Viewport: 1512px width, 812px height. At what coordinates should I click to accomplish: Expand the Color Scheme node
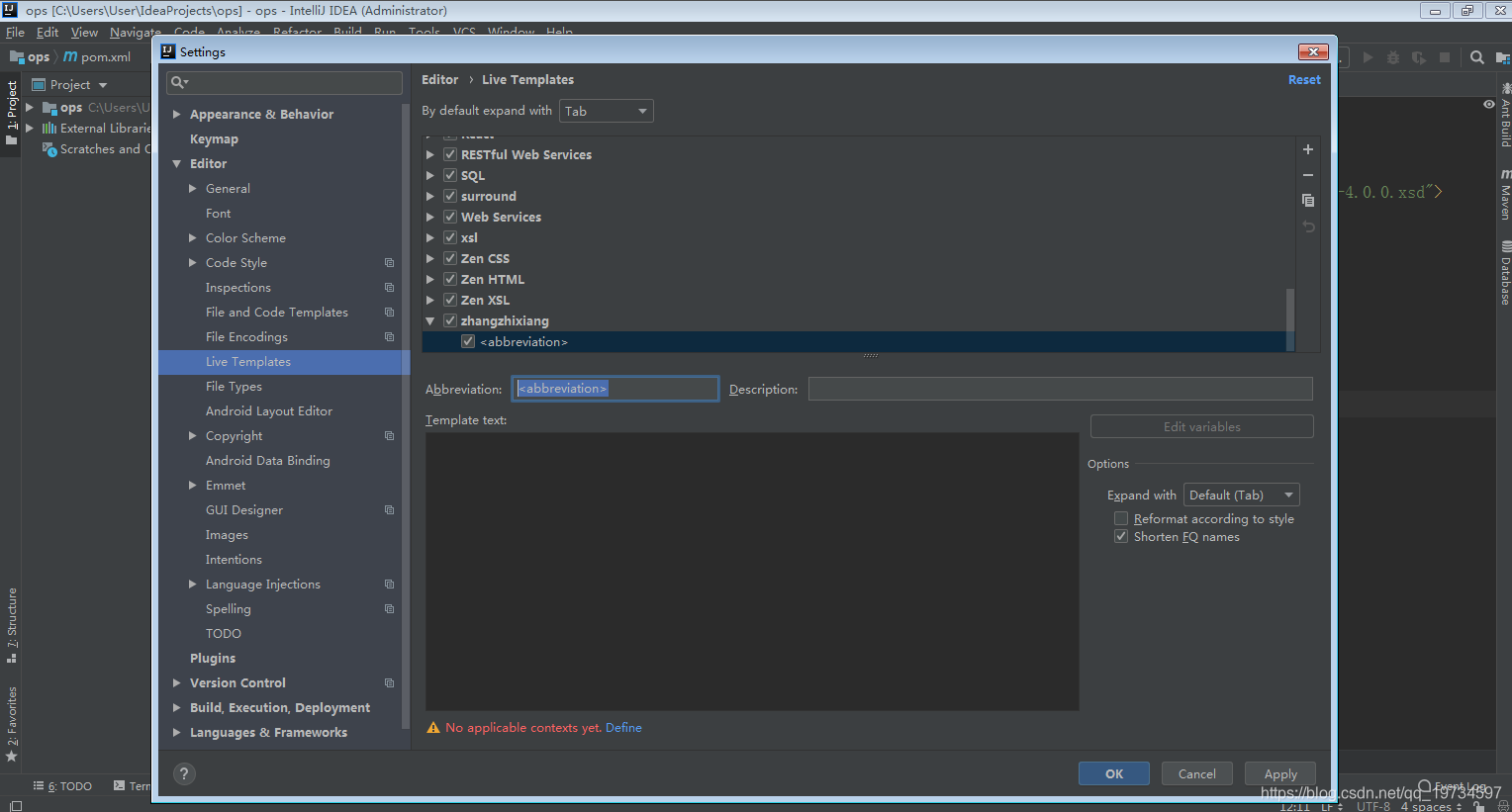click(192, 238)
